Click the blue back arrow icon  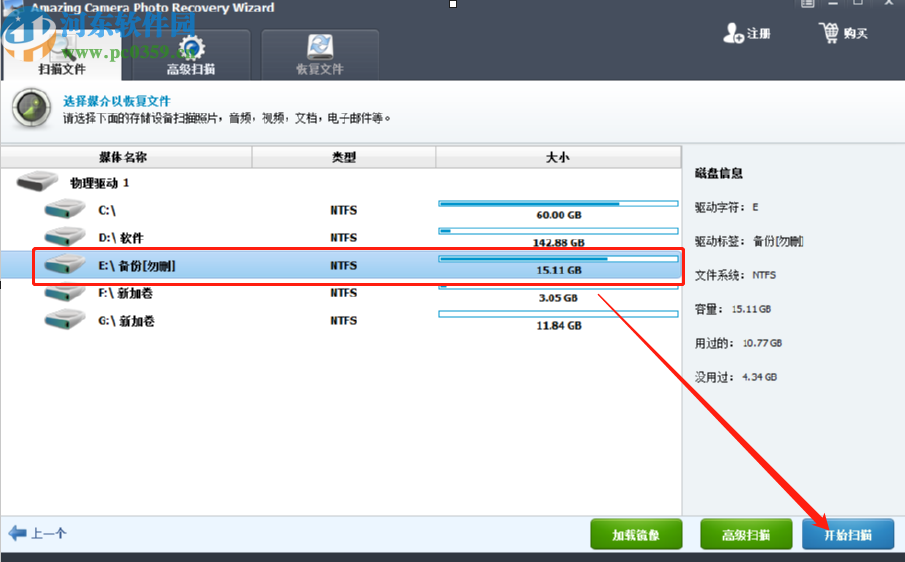click(x=17, y=533)
